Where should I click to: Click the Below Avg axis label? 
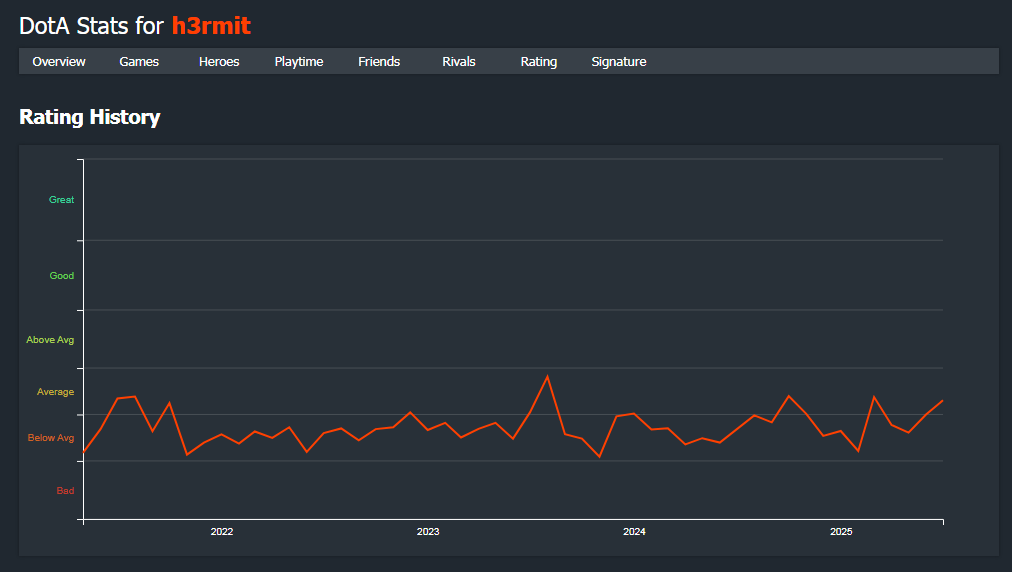(x=50, y=438)
